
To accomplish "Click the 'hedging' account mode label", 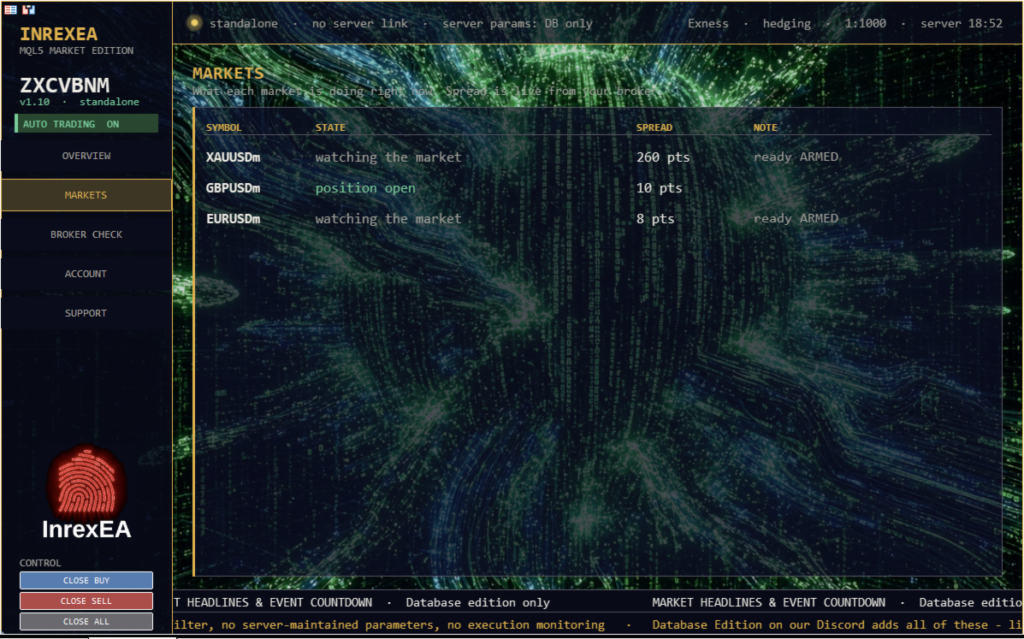I will [786, 24].
